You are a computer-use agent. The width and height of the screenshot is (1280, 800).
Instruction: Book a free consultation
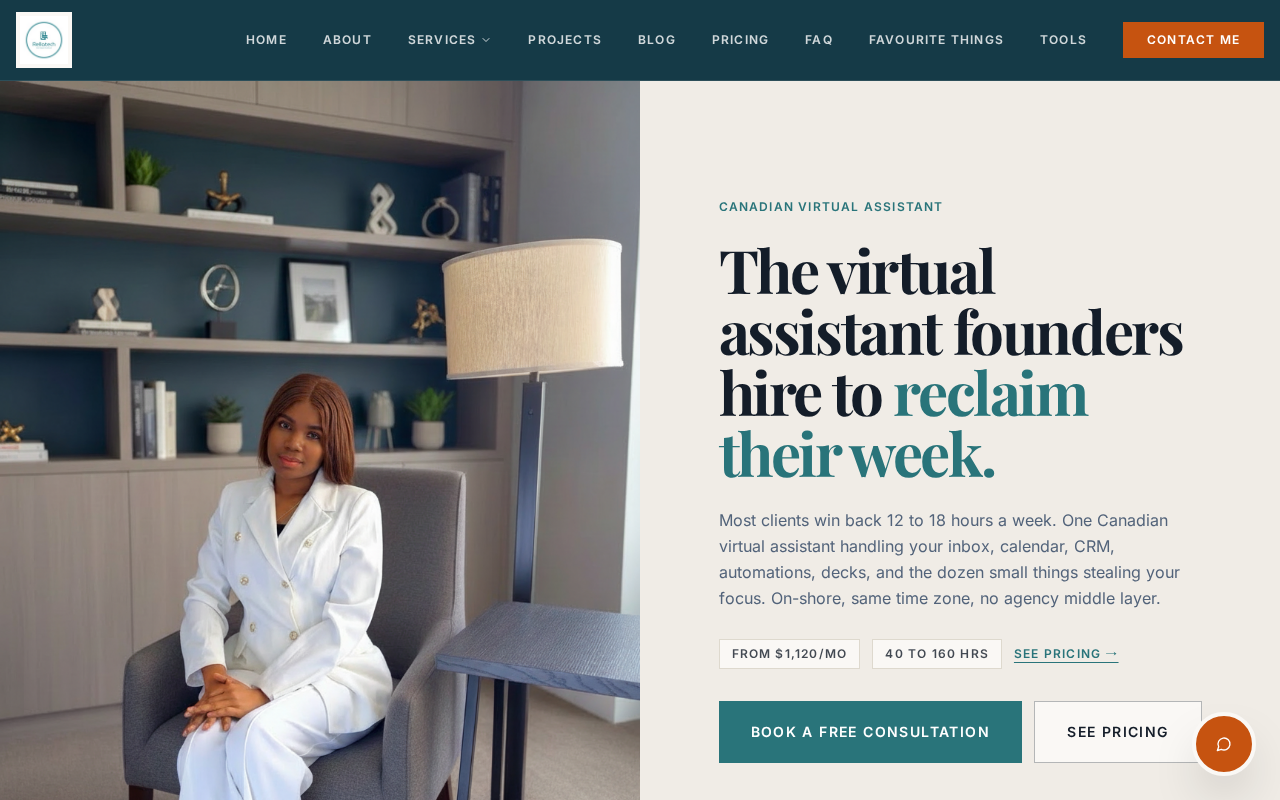870,732
